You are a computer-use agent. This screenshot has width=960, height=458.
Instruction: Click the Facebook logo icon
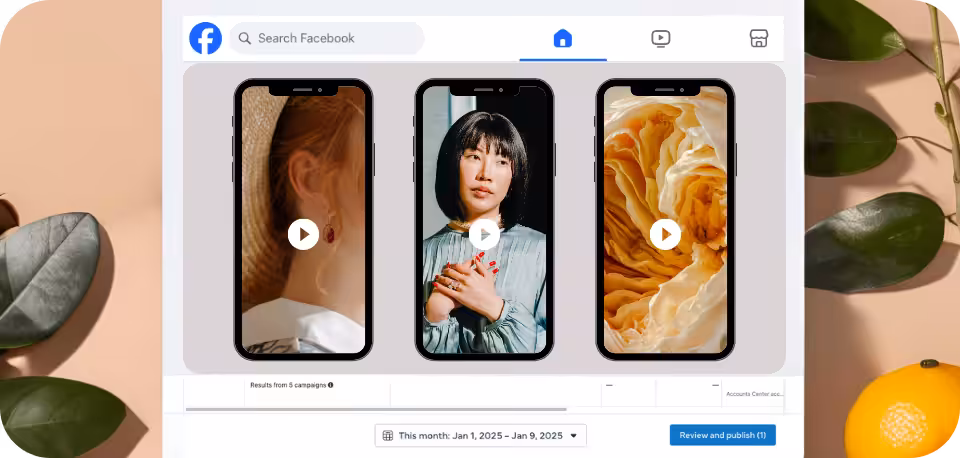tap(205, 38)
